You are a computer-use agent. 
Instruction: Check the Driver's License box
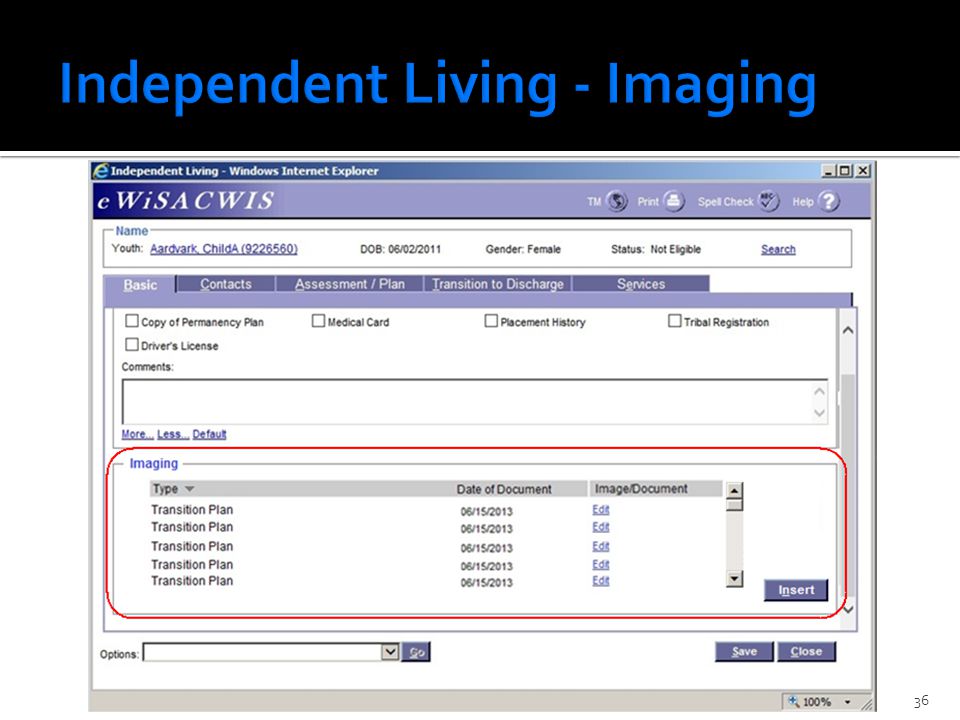(x=132, y=345)
